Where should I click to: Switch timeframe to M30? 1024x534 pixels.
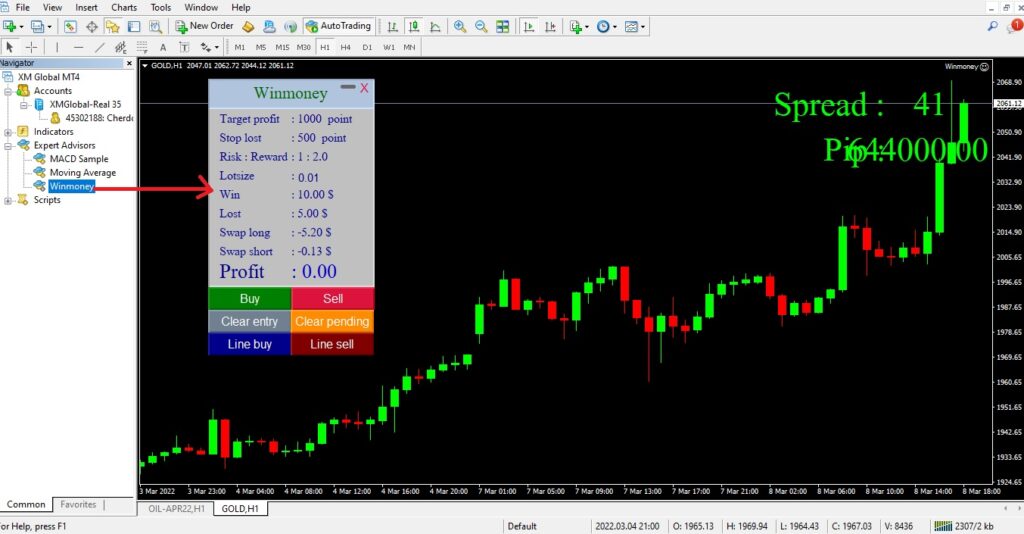tap(304, 47)
